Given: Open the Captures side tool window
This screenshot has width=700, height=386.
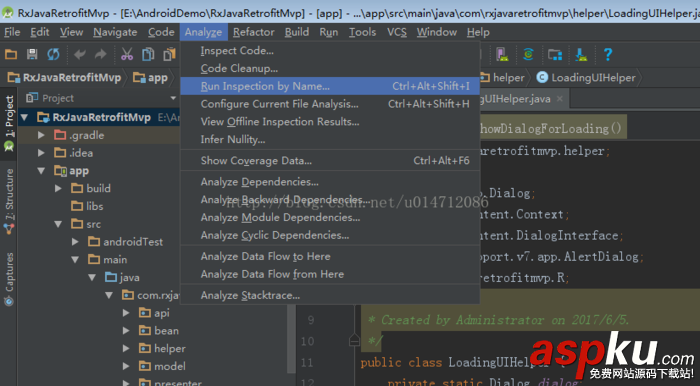Looking at the screenshot, I should tap(9, 279).
